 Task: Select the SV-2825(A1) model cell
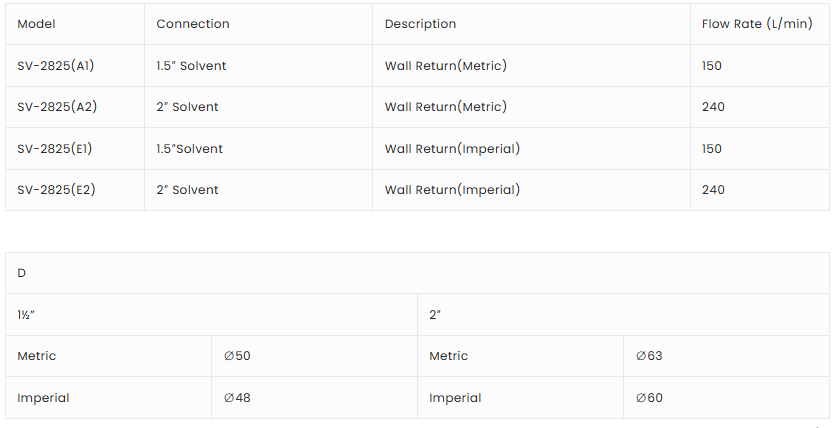(56, 66)
